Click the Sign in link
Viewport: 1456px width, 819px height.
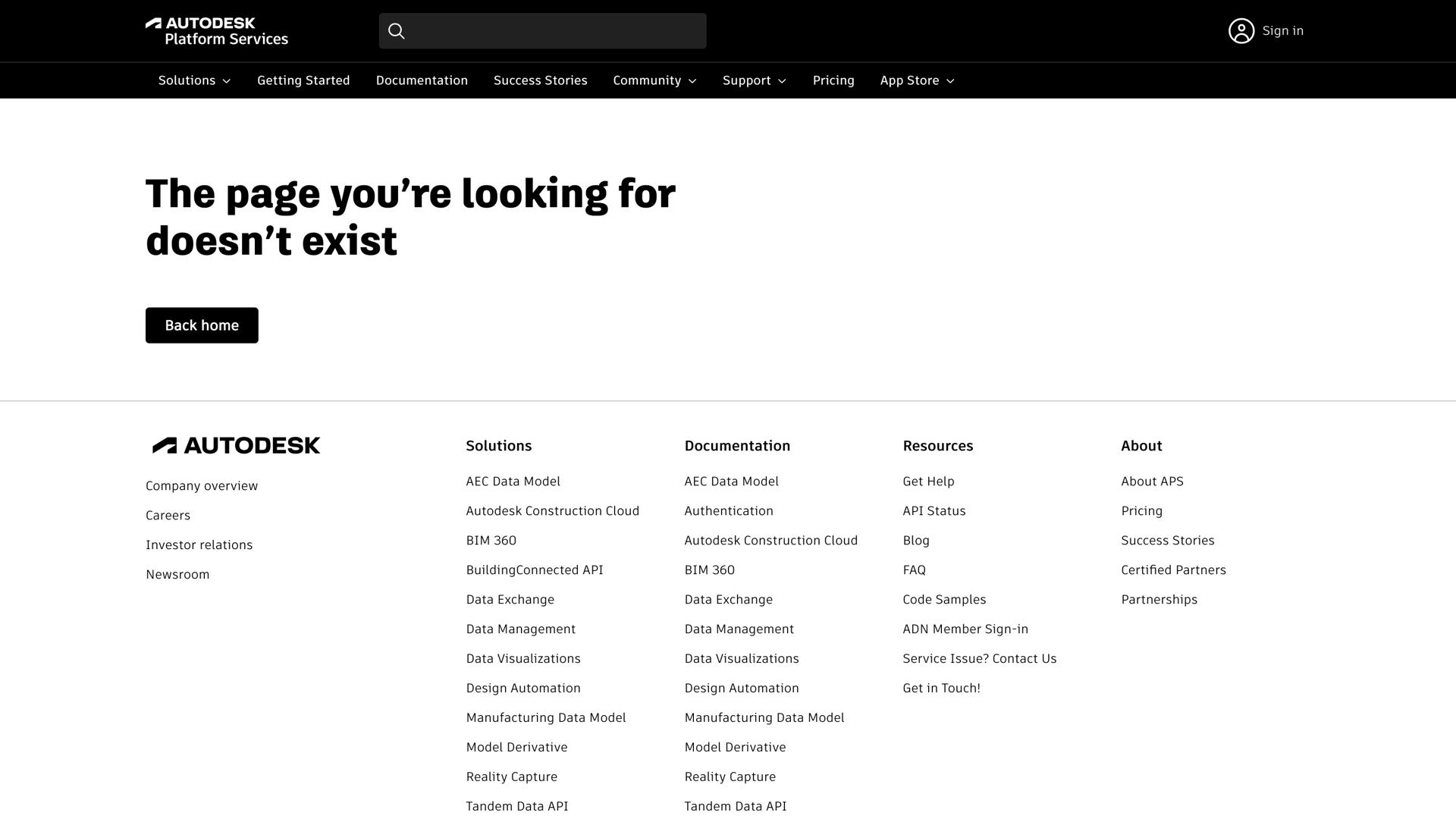pos(1282,31)
